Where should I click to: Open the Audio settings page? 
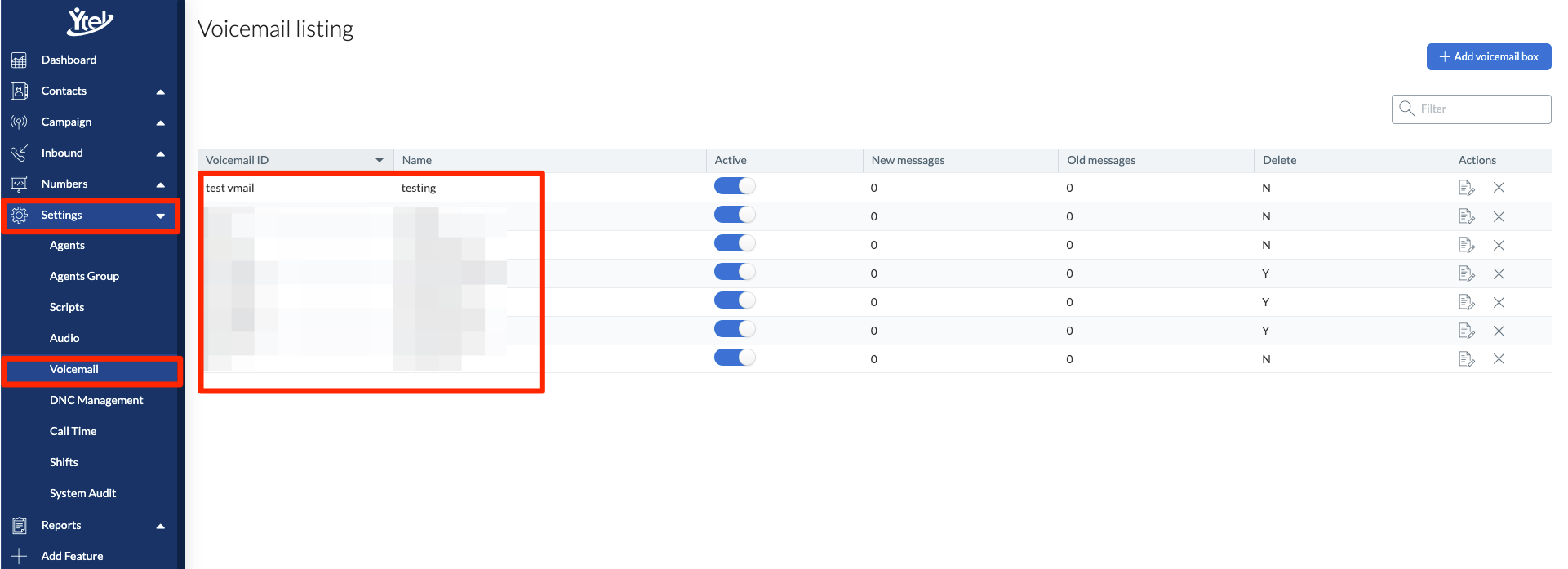click(64, 338)
